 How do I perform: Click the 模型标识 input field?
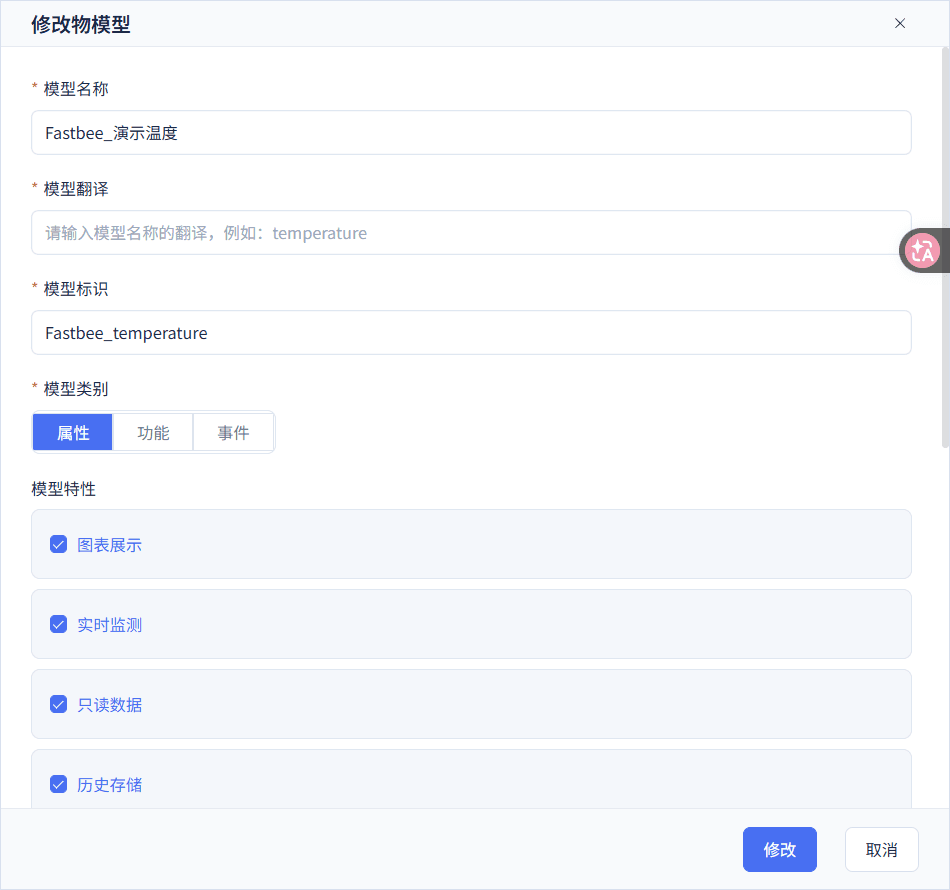[x=471, y=333]
